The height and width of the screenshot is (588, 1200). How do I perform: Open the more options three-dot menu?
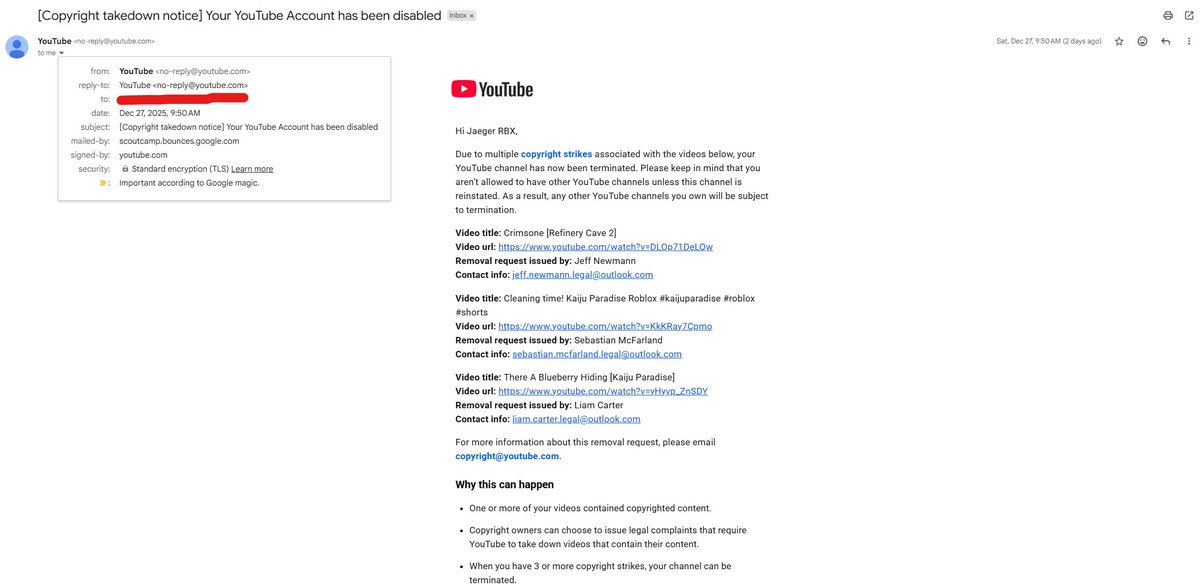[1188, 41]
